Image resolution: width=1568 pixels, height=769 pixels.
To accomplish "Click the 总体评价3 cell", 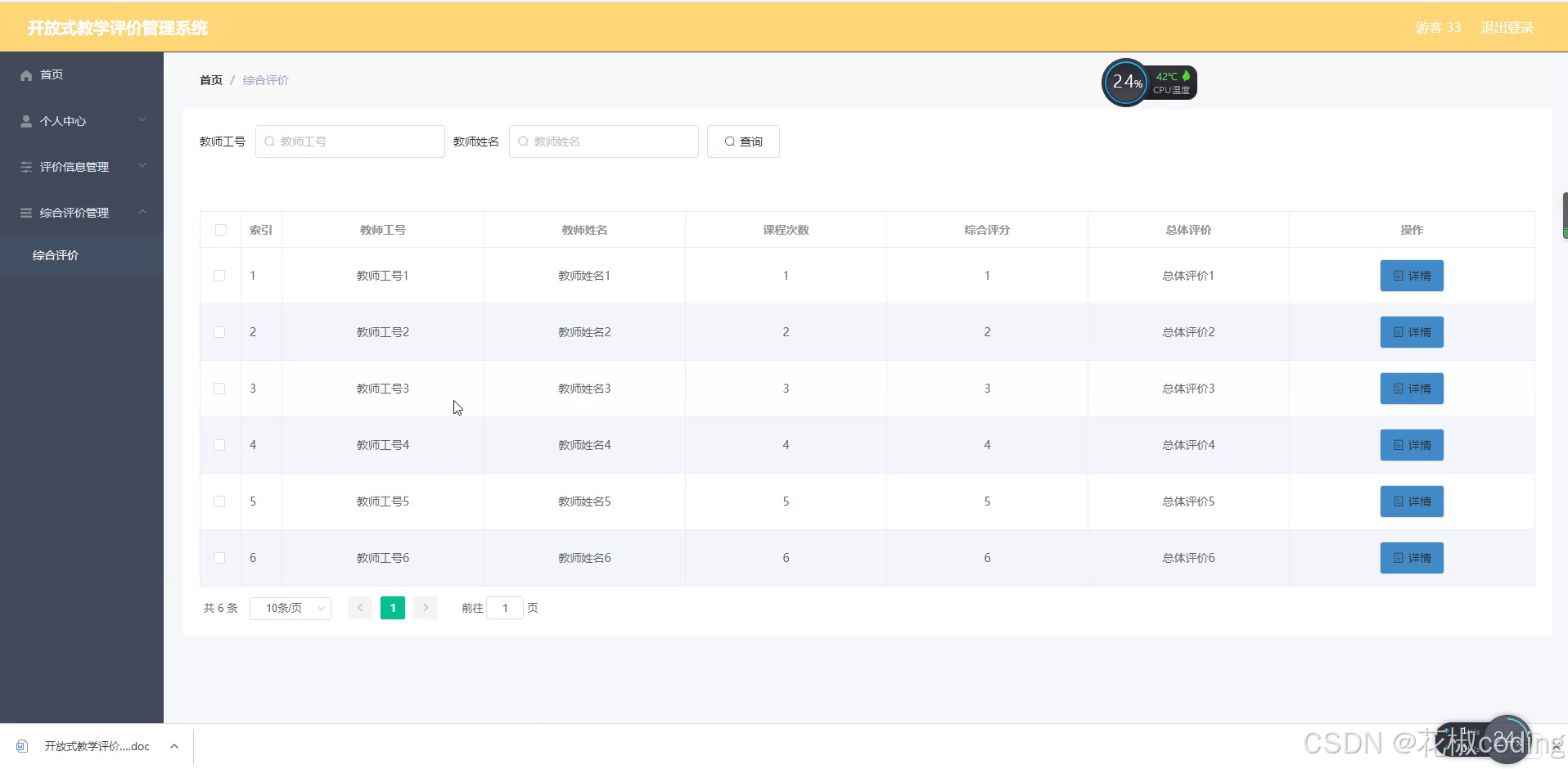I will point(1188,389).
